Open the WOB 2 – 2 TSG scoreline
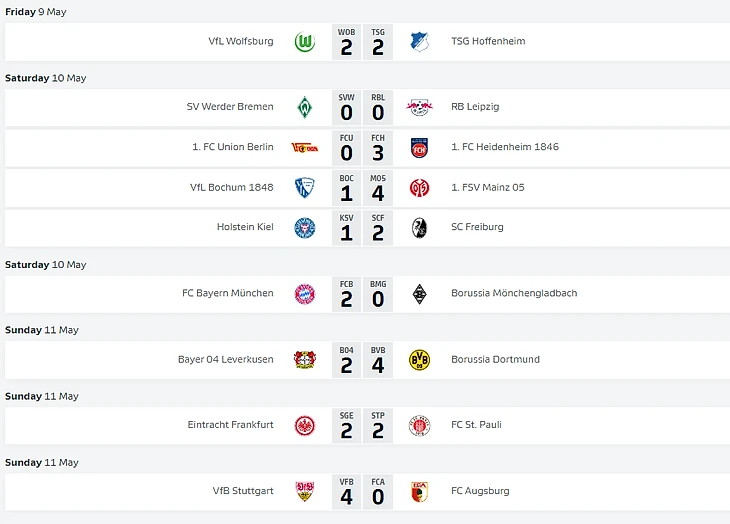 (x=362, y=42)
